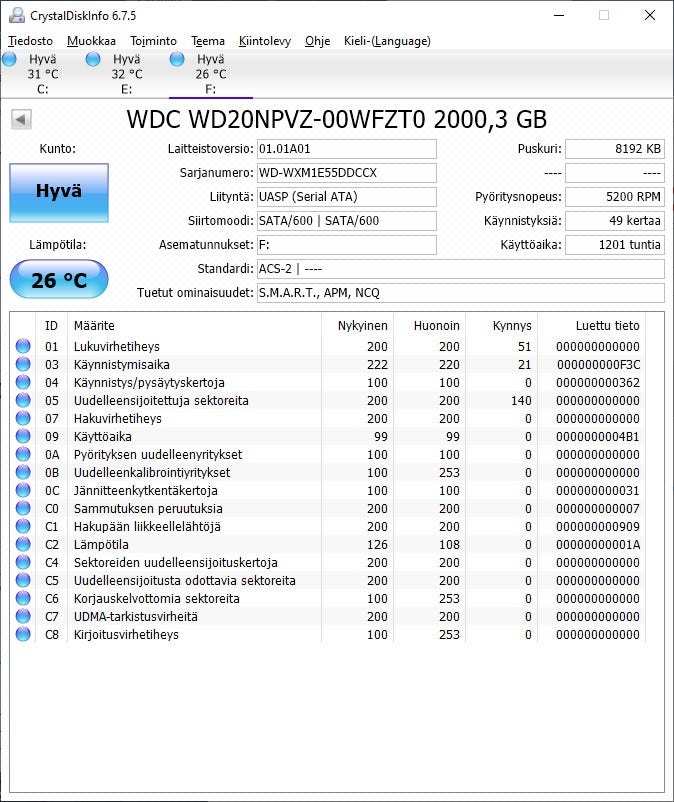Click status orb of Kirjoitusvirhetiheys row
The height and width of the screenshot is (802, 674).
tap(23, 634)
